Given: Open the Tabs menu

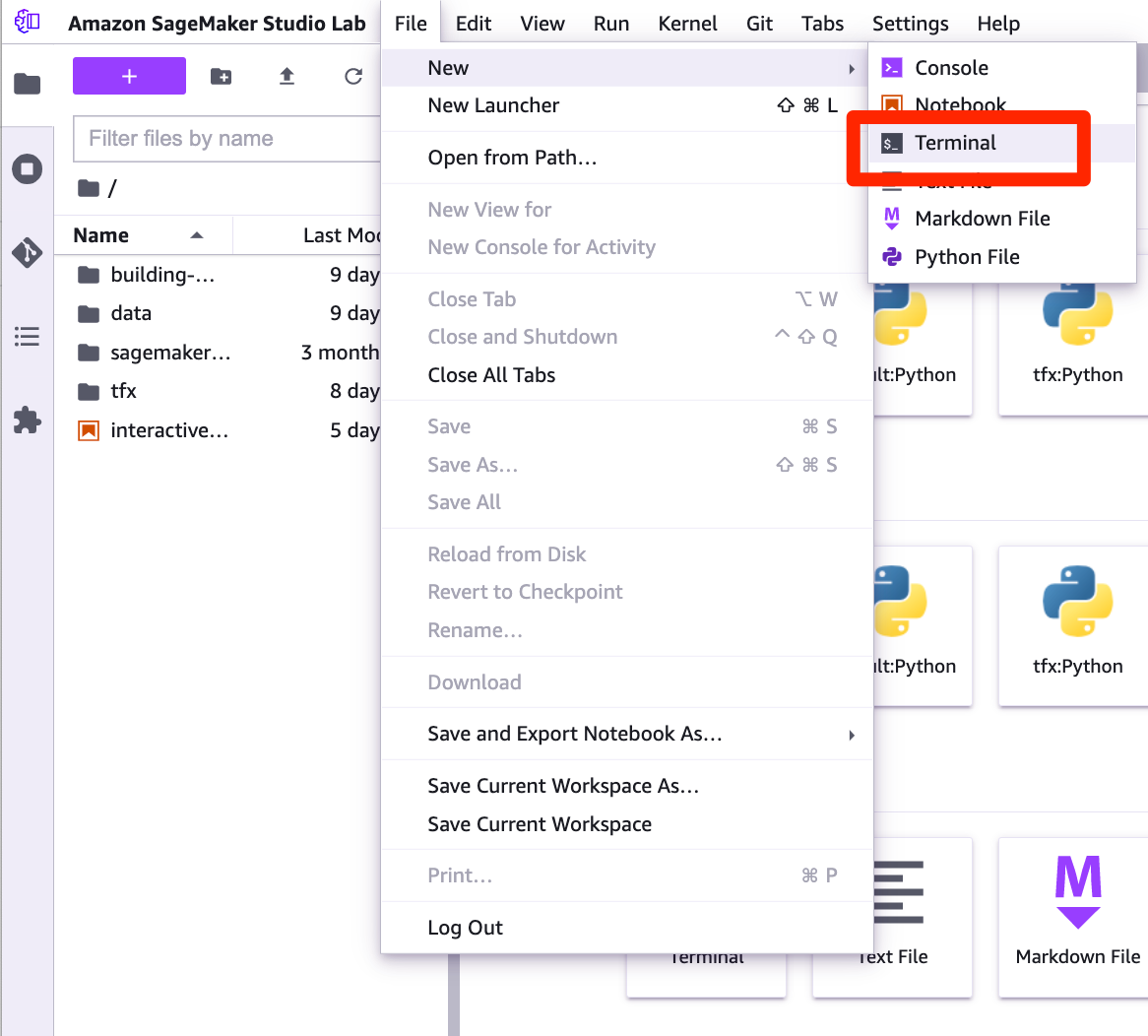Looking at the screenshot, I should (x=822, y=24).
